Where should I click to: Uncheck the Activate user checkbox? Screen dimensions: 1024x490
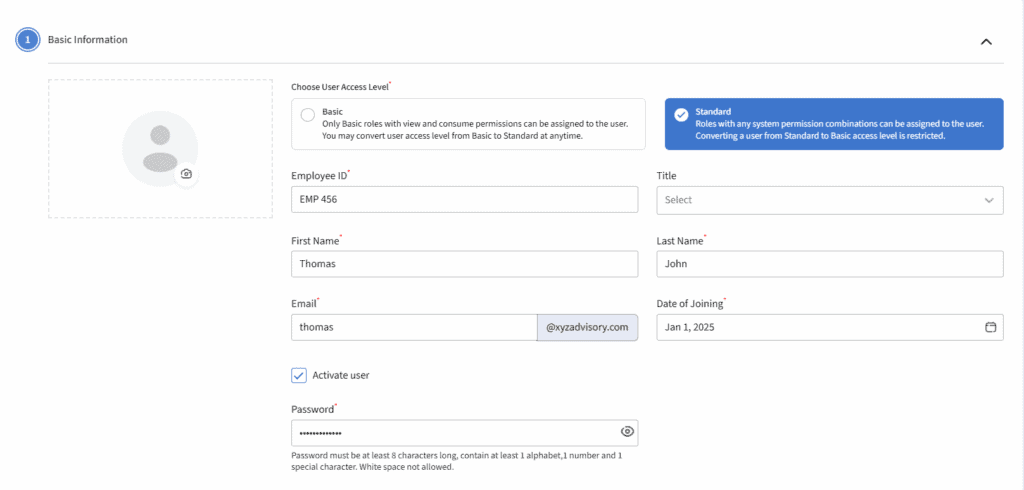click(x=299, y=375)
